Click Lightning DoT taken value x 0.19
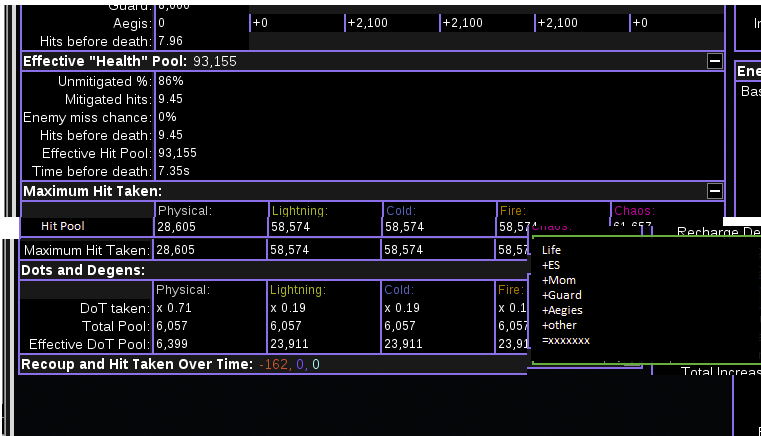The width and height of the screenshot is (761, 436). click(x=288, y=308)
